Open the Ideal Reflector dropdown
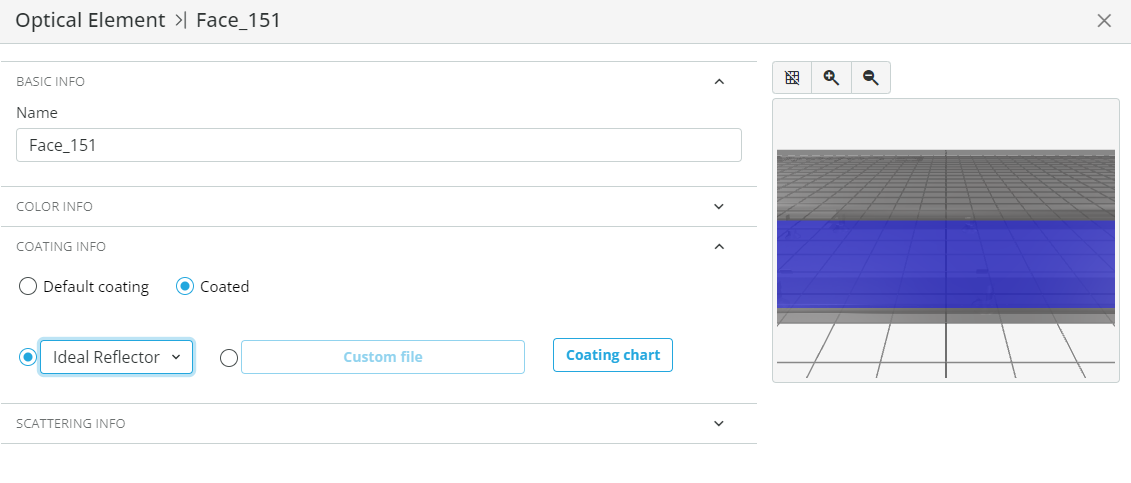Viewport: 1131px width, 483px height. 116,357
